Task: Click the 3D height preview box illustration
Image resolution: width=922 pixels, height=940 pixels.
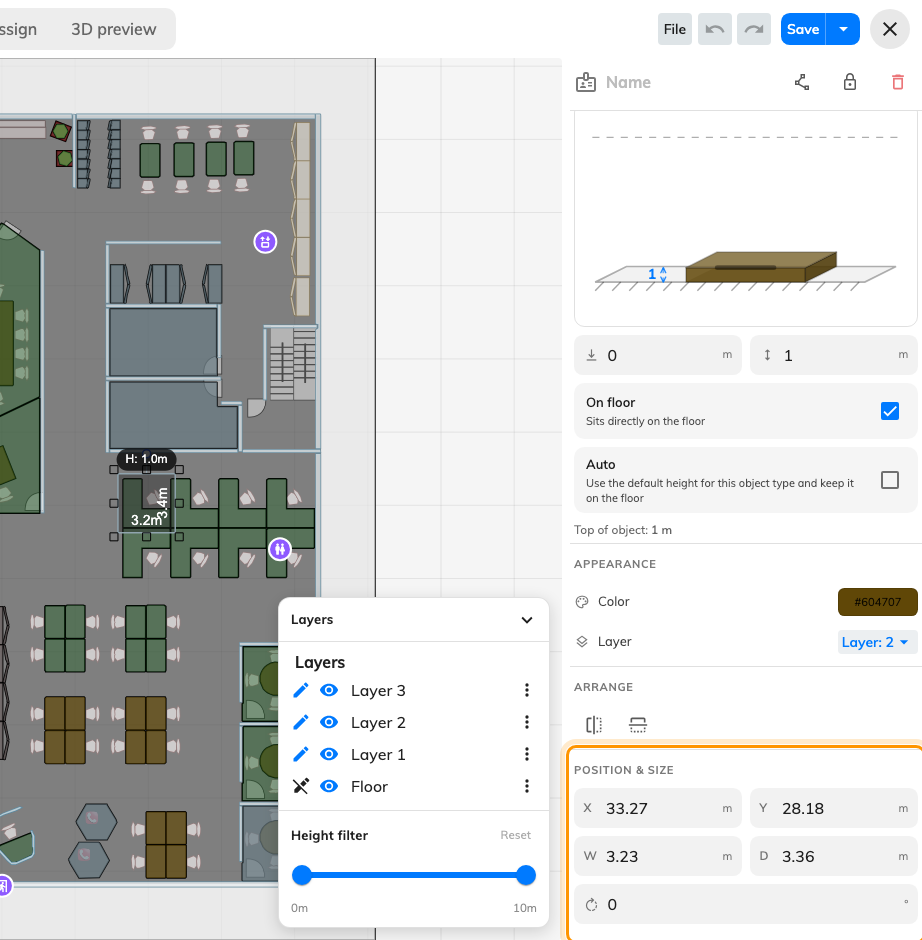Action: [x=761, y=267]
